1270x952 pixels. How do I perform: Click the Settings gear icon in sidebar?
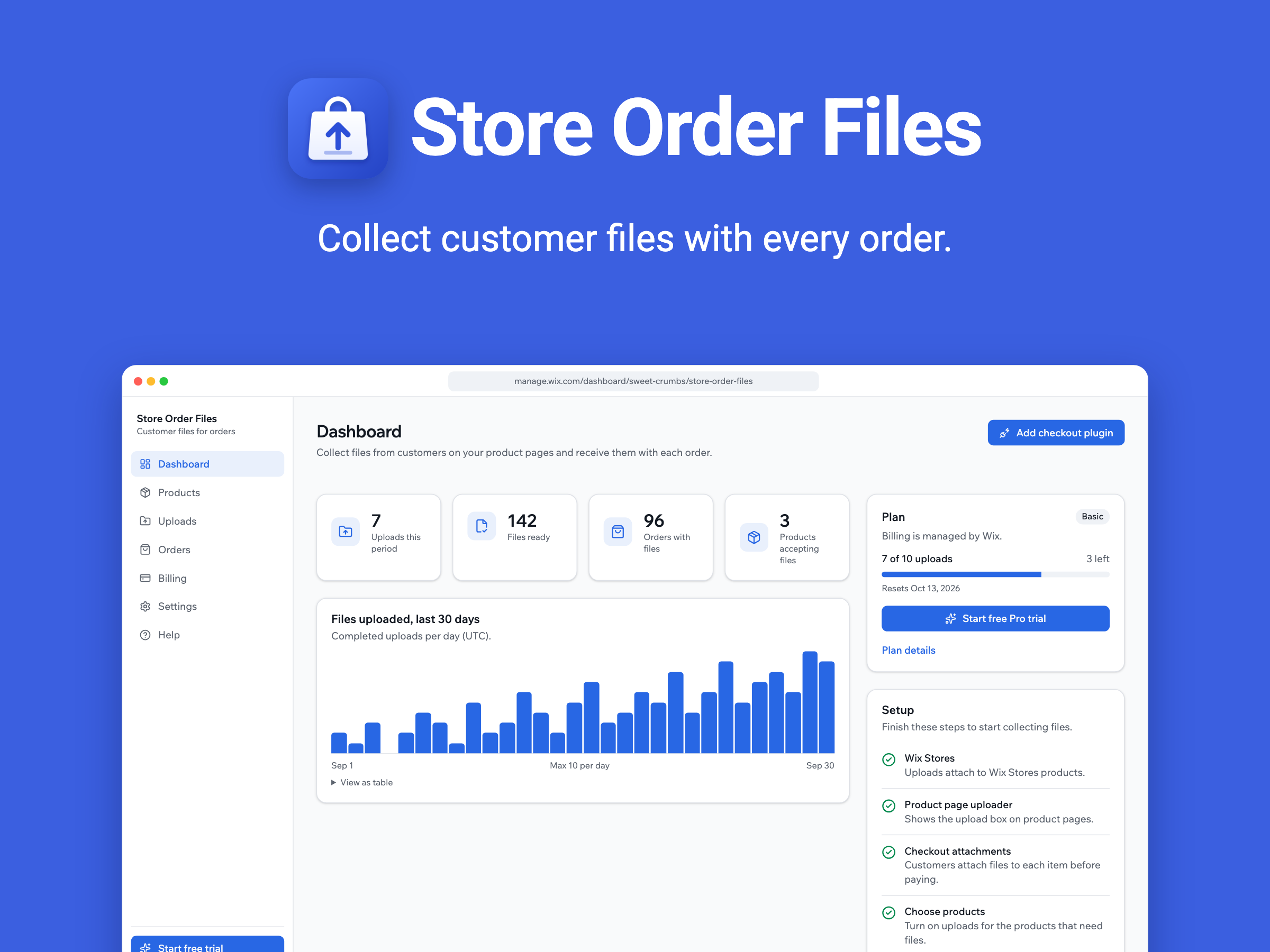(x=146, y=607)
